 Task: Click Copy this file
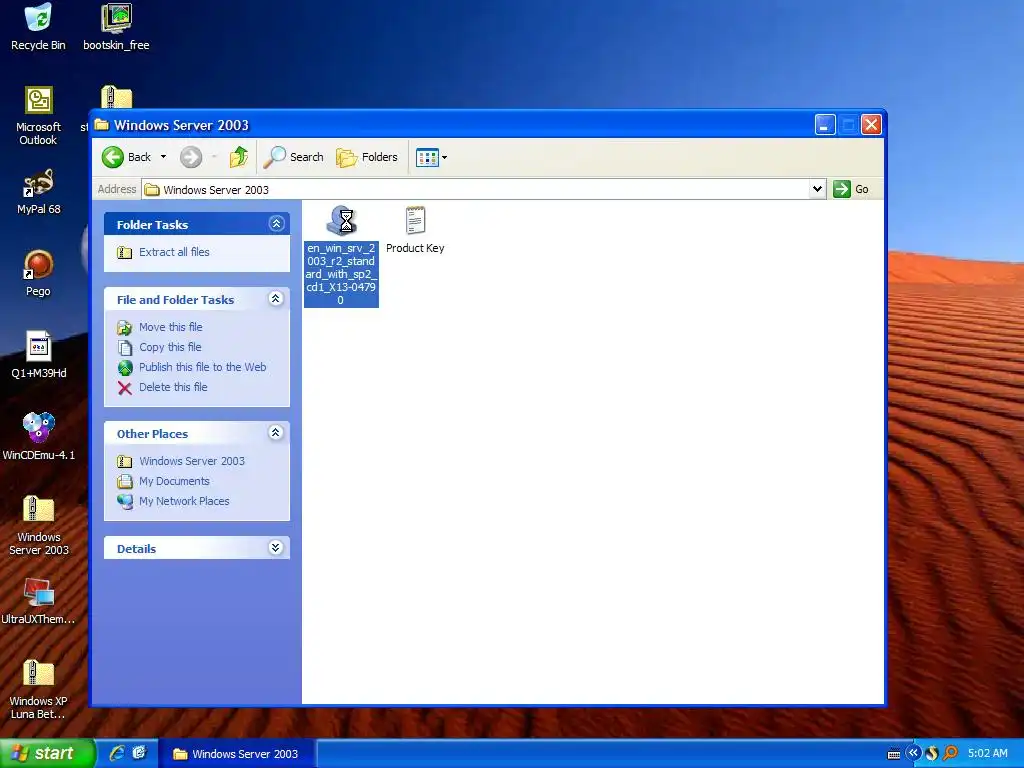click(x=169, y=347)
